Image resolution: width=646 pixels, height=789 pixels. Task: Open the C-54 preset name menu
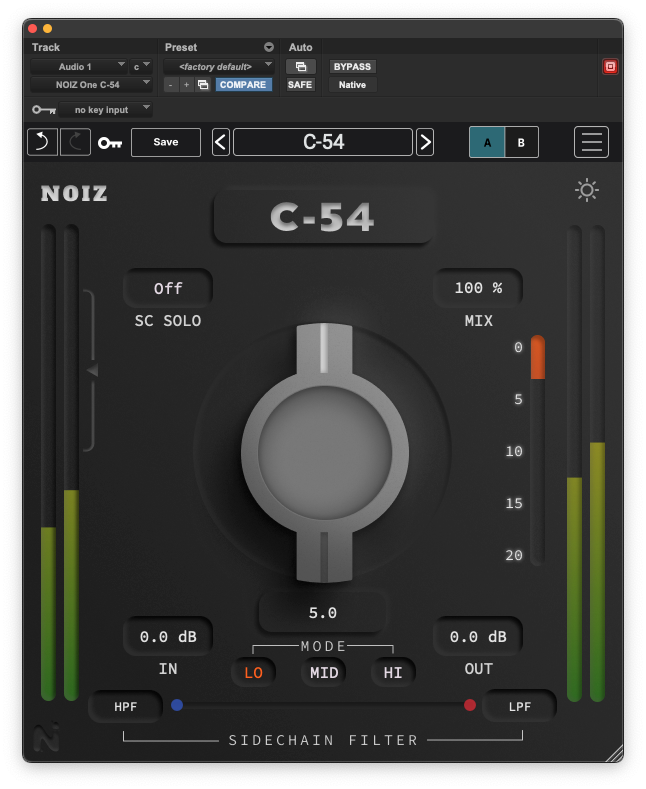click(x=323, y=142)
